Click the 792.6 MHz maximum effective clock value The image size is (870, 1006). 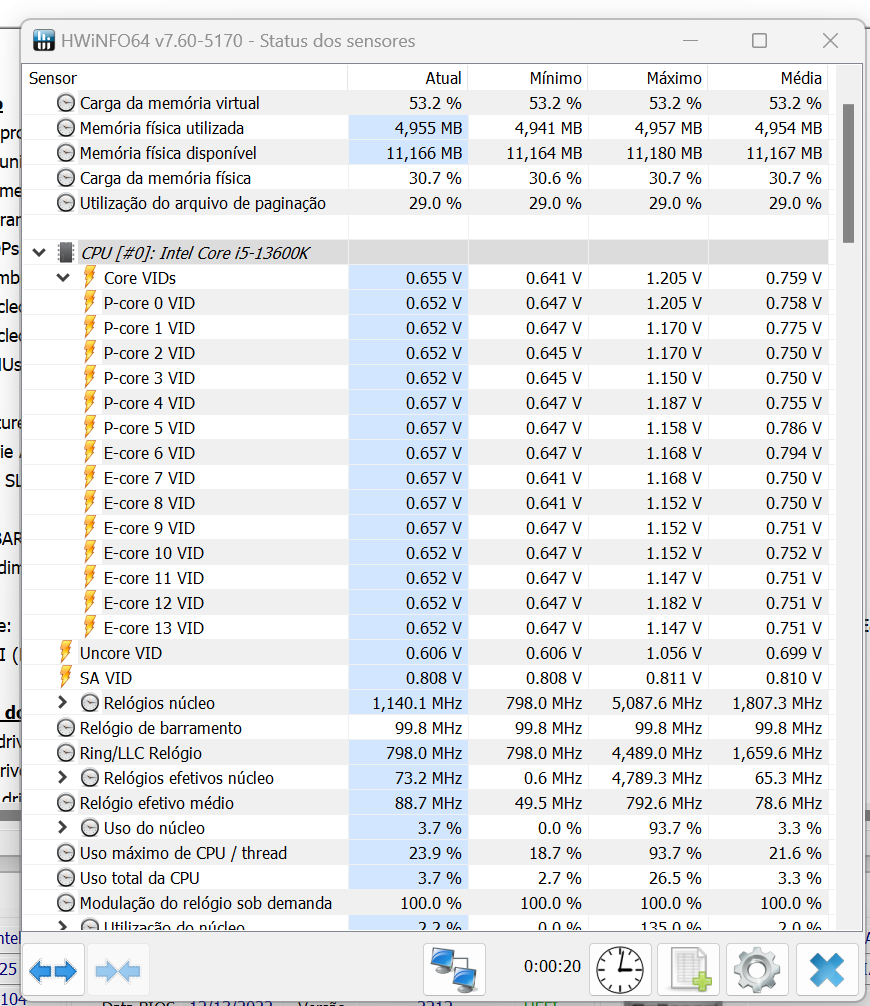coord(664,803)
